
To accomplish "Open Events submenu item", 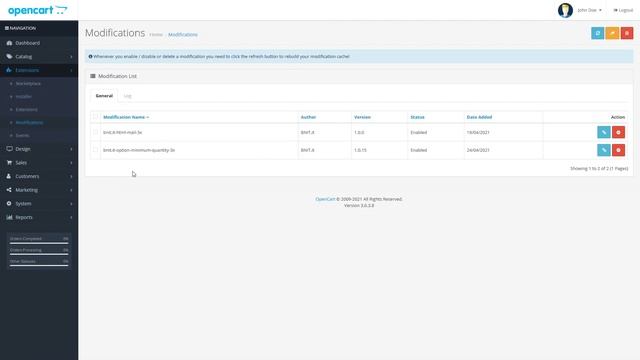I will tap(22, 136).
